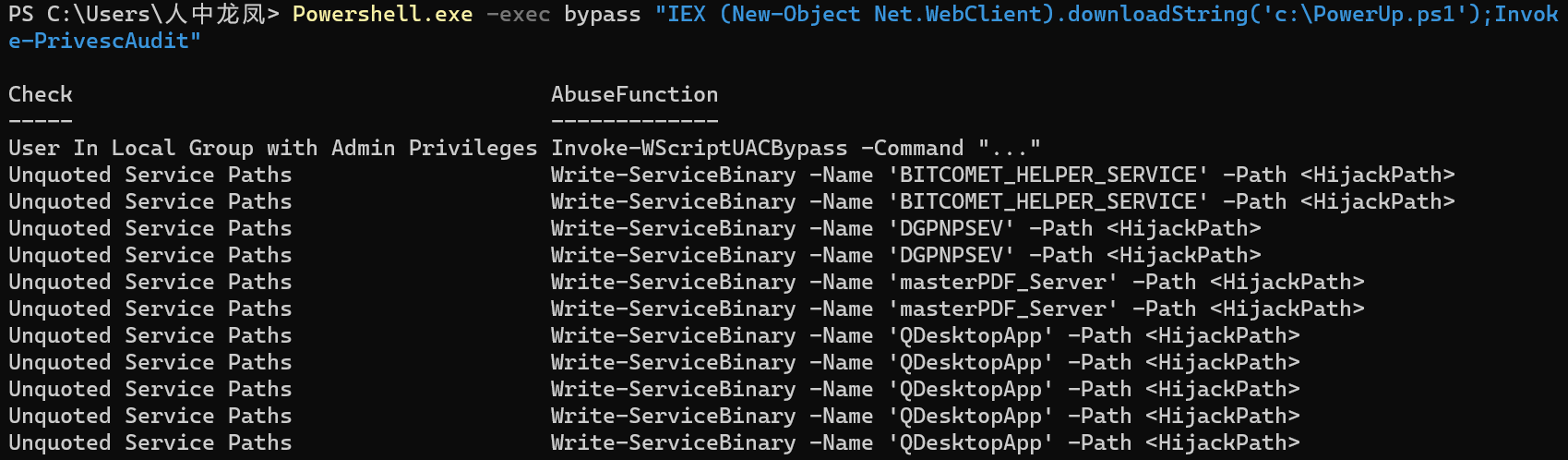Screen dimensions: 1568x460
Task: Click the AbuseFunction column header
Action: 634,94
